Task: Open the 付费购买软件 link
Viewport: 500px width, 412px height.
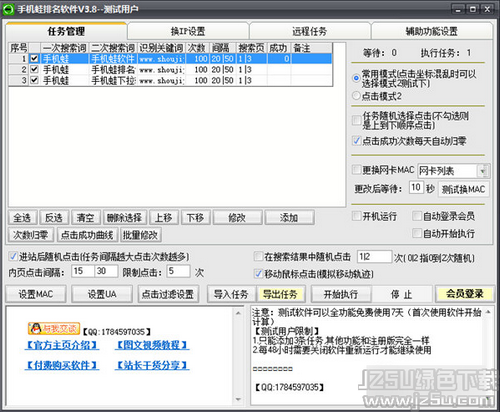Action: 62,366
